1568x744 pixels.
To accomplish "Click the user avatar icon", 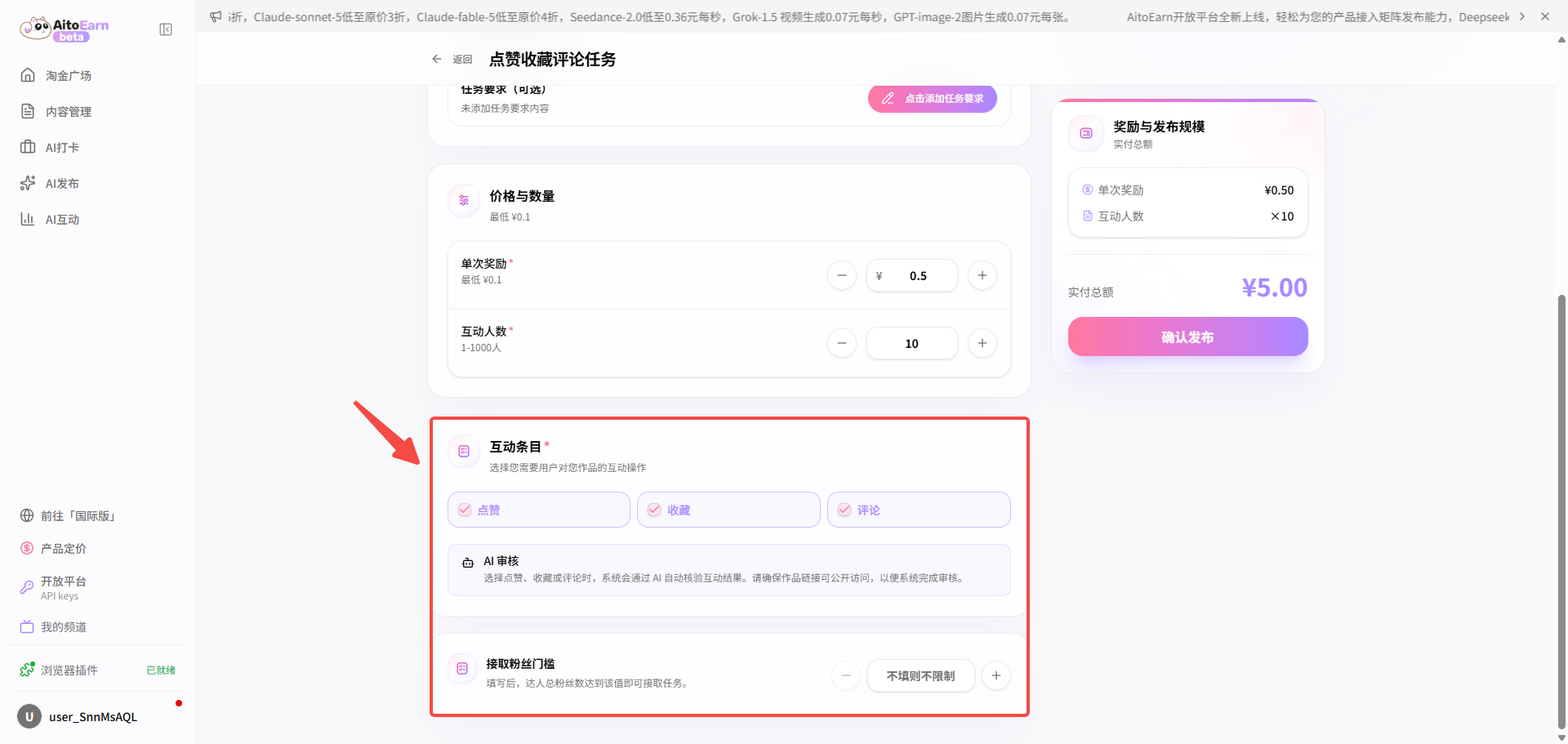I will pyautogui.click(x=29, y=716).
